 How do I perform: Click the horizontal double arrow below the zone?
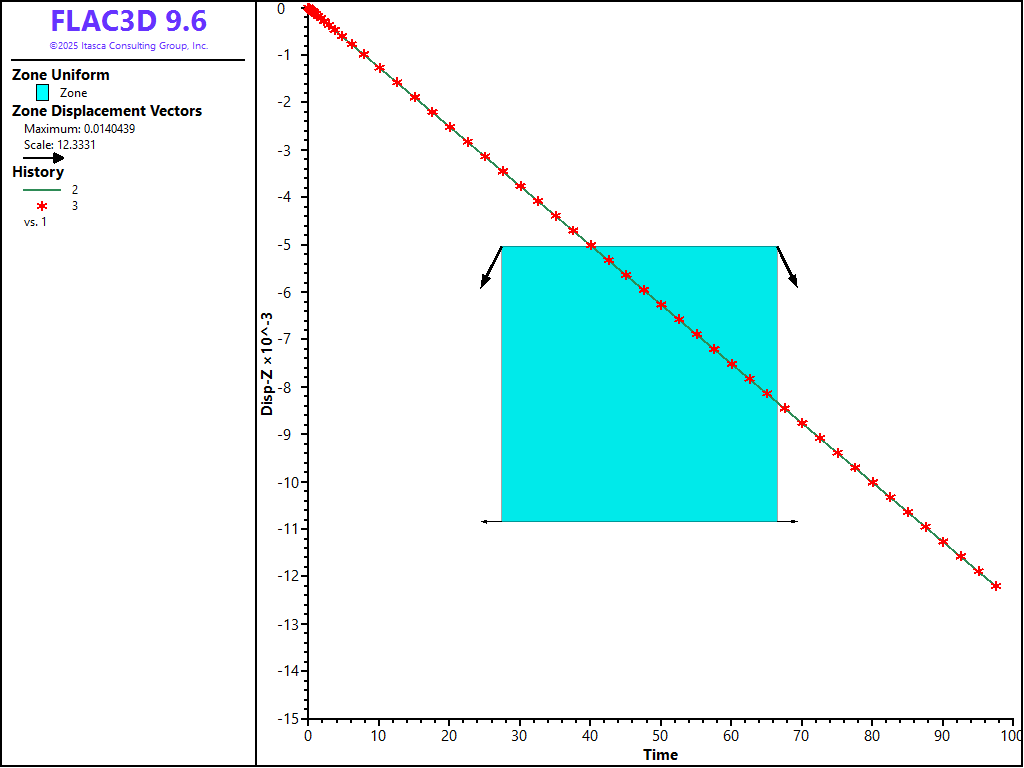click(639, 522)
